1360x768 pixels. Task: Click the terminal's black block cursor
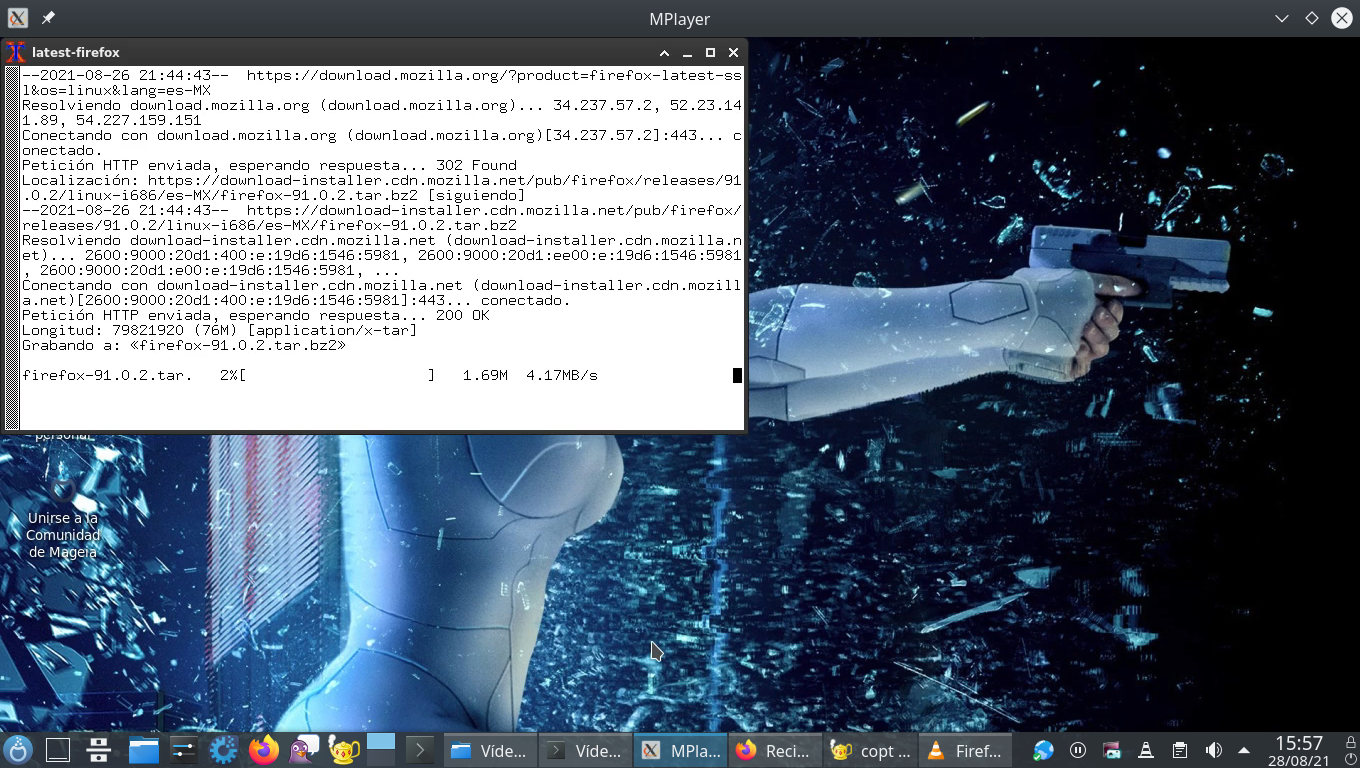(x=737, y=375)
